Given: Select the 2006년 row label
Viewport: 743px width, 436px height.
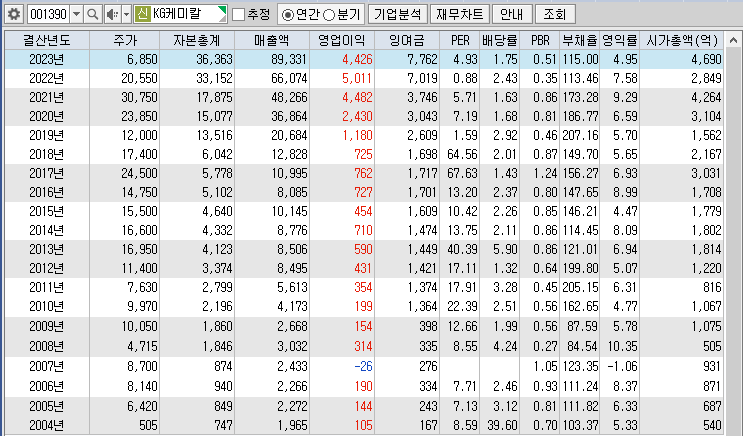Looking at the screenshot, I should click(x=46, y=386).
